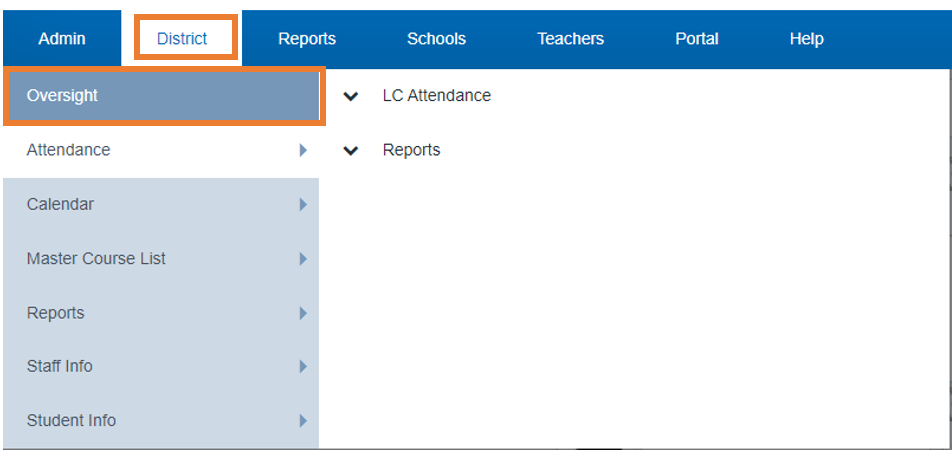Select the District tab
952x450 pixels.
(x=182, y=39)
